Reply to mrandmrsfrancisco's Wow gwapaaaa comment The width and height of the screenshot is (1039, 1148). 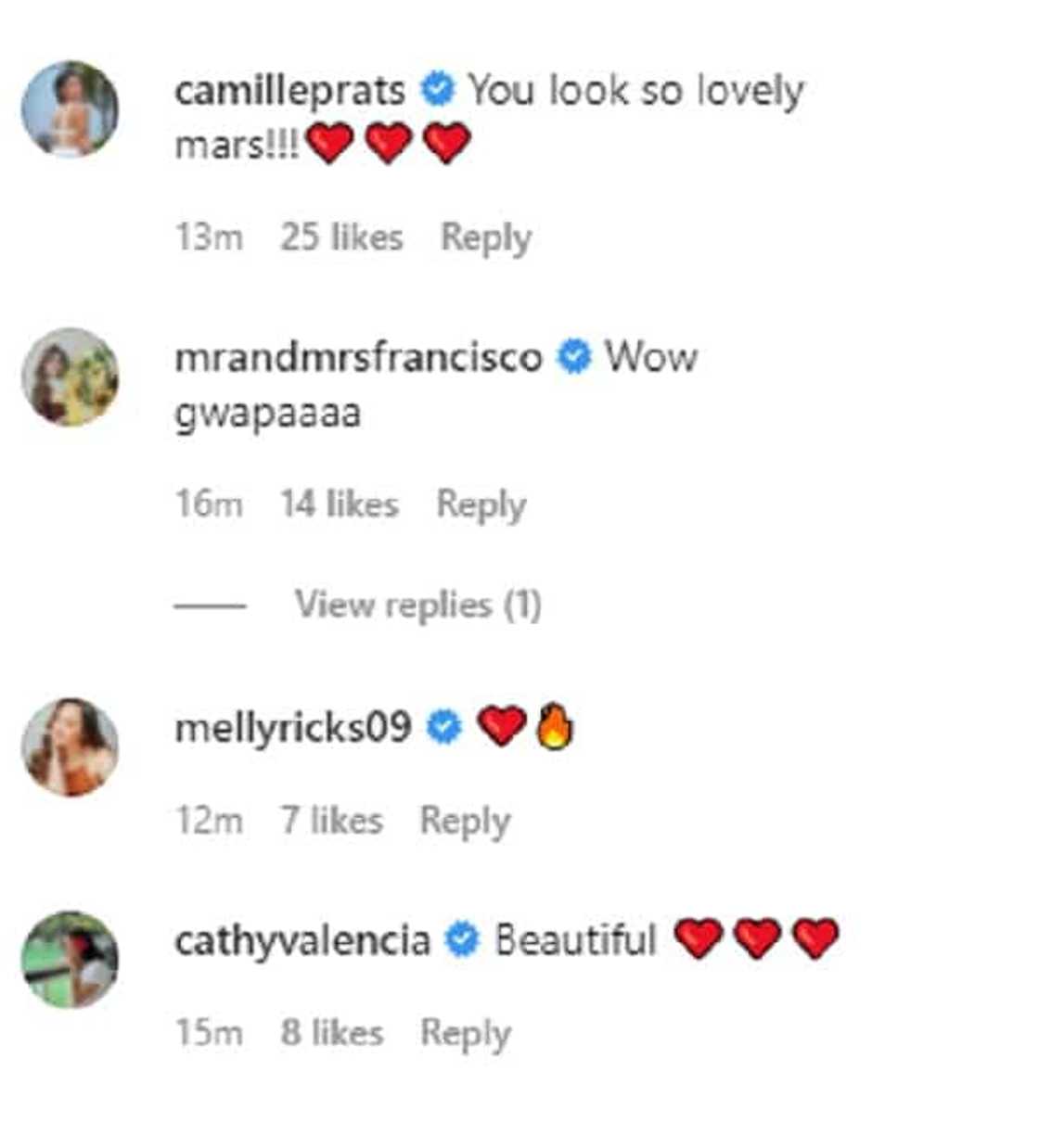(x=481, y=504)
